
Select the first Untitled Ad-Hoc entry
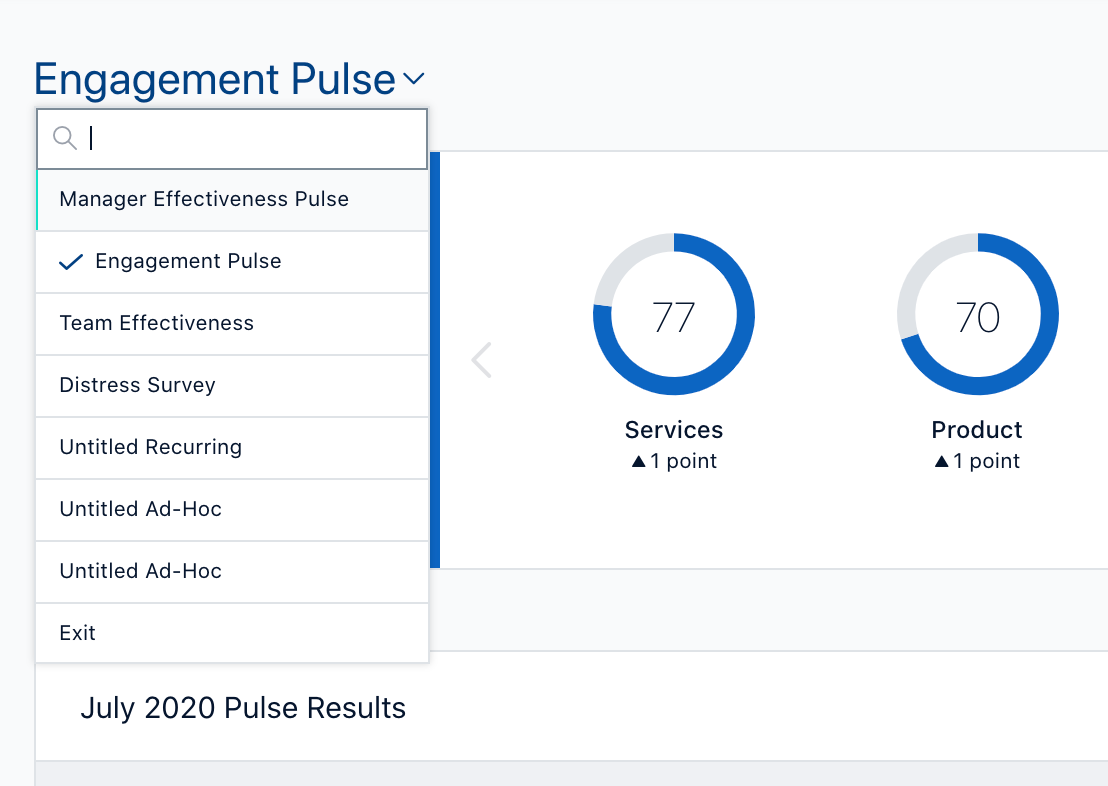point(232,510)
